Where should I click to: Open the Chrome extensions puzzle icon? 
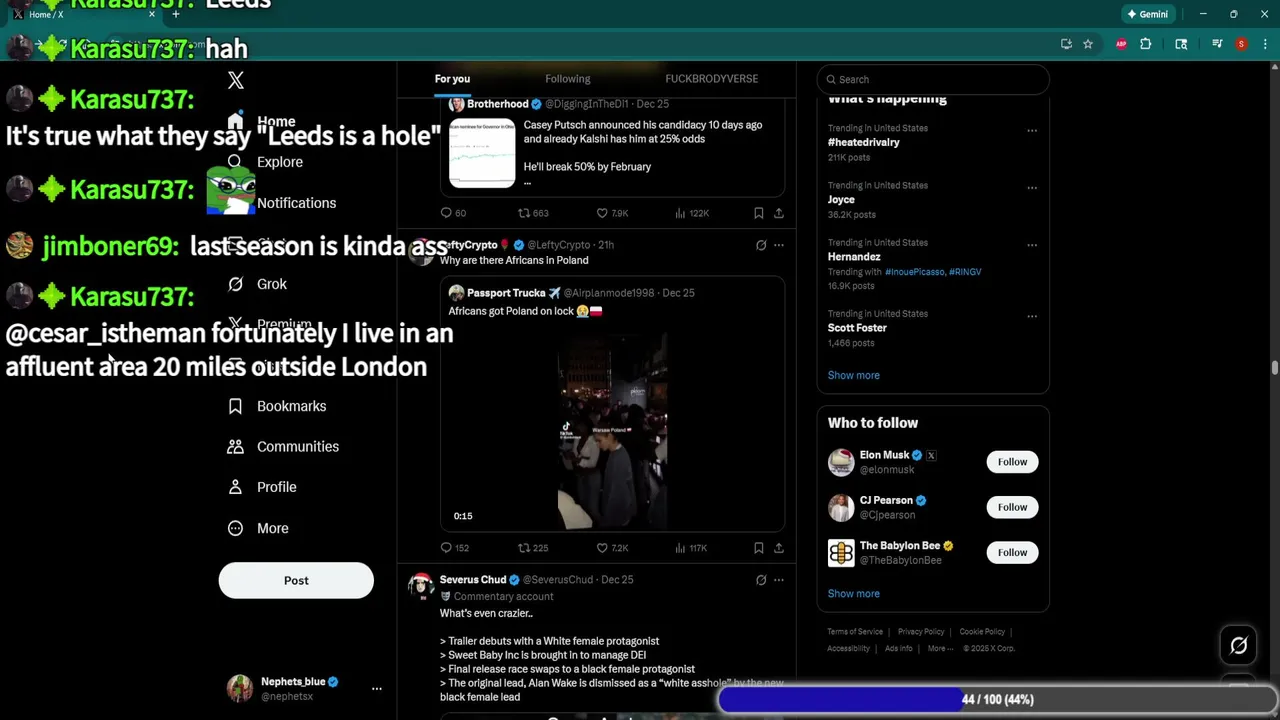point(1146,44)
